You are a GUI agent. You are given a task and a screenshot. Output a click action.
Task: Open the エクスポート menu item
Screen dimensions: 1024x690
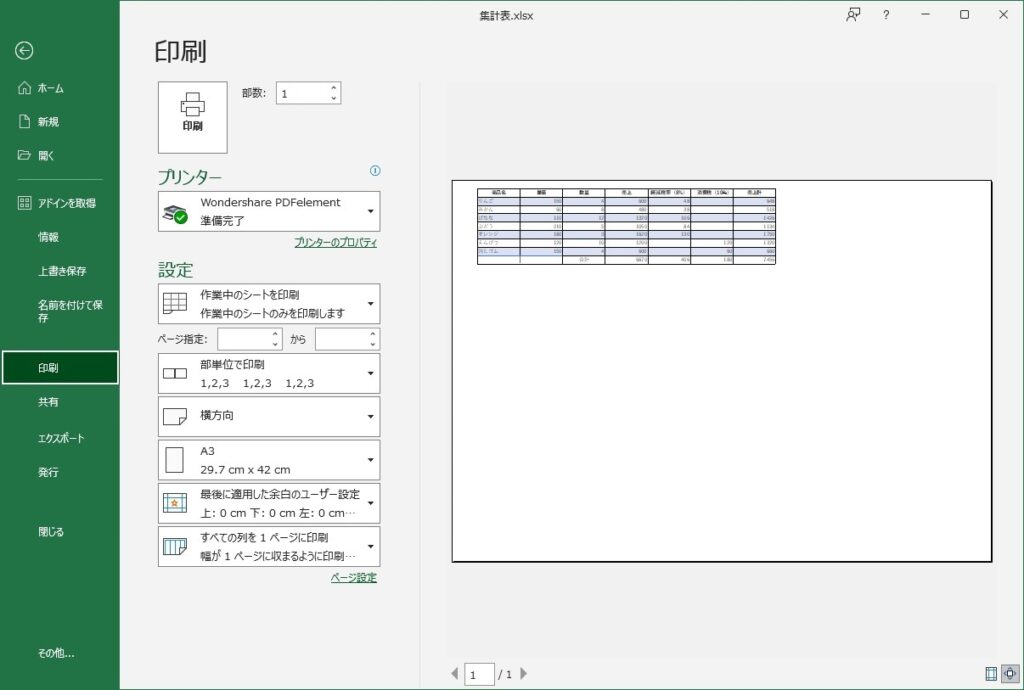(x=60, y=438)
